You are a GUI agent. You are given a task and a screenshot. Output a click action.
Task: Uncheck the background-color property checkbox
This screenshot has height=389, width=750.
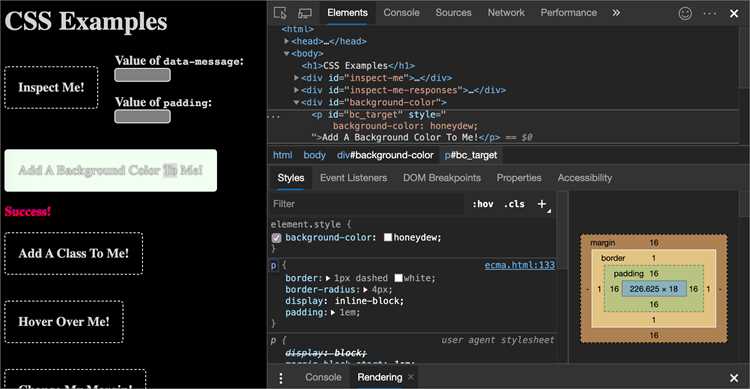click(x=276, y=238)
